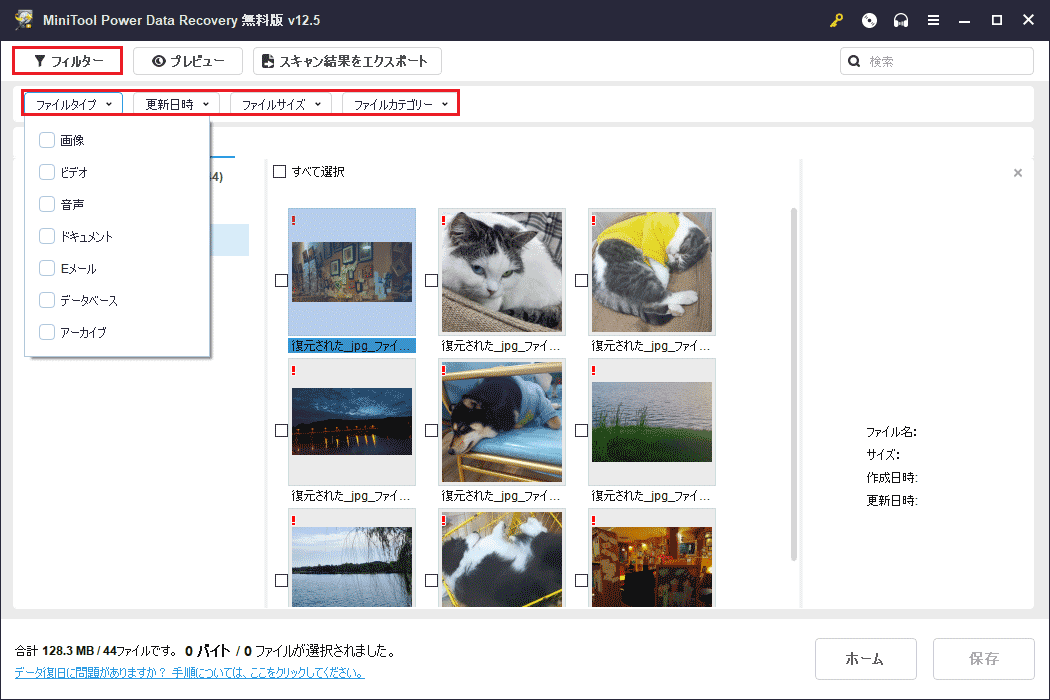Click the プレビュー preview button
This screenshot has width=1050, height=700.
pos(188,61)
